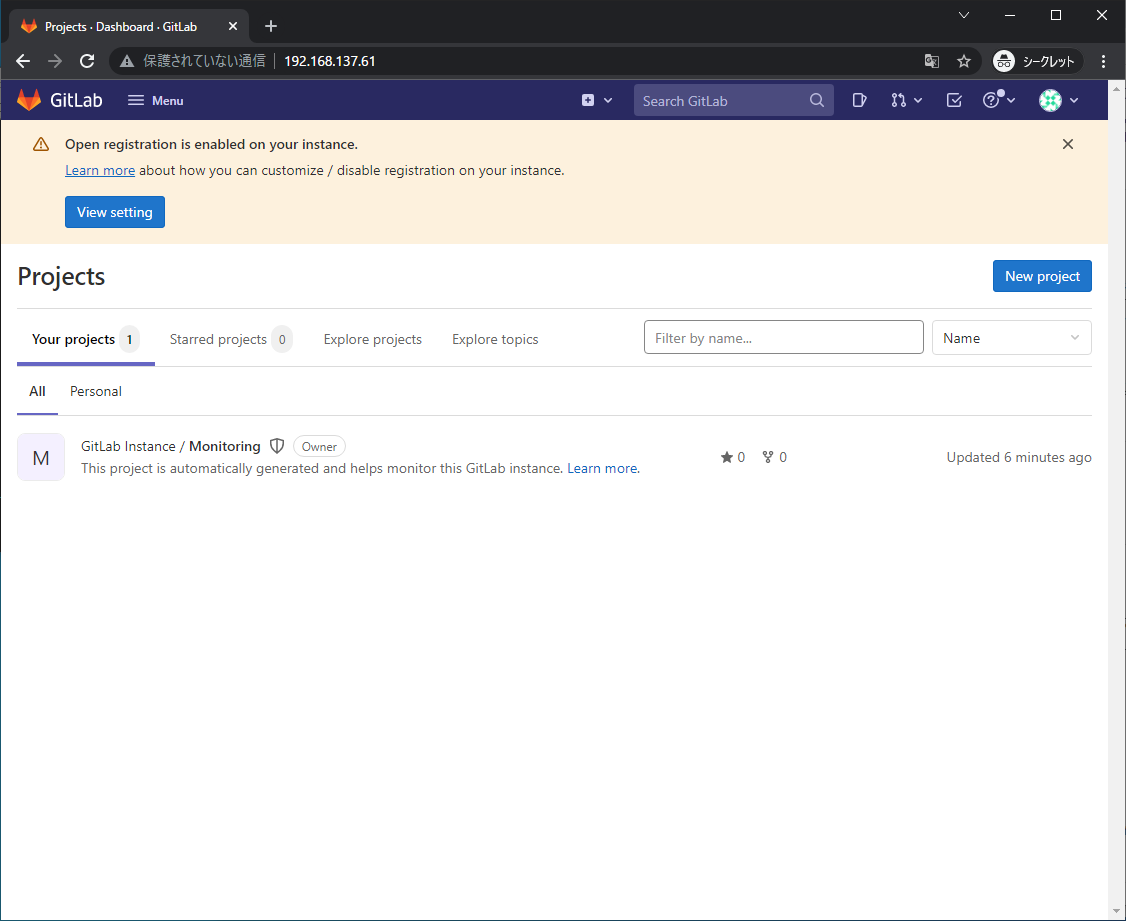1126x921 pixels.
Task: Click the Updated 6 minutes ago text
Action: point(1018,457)
